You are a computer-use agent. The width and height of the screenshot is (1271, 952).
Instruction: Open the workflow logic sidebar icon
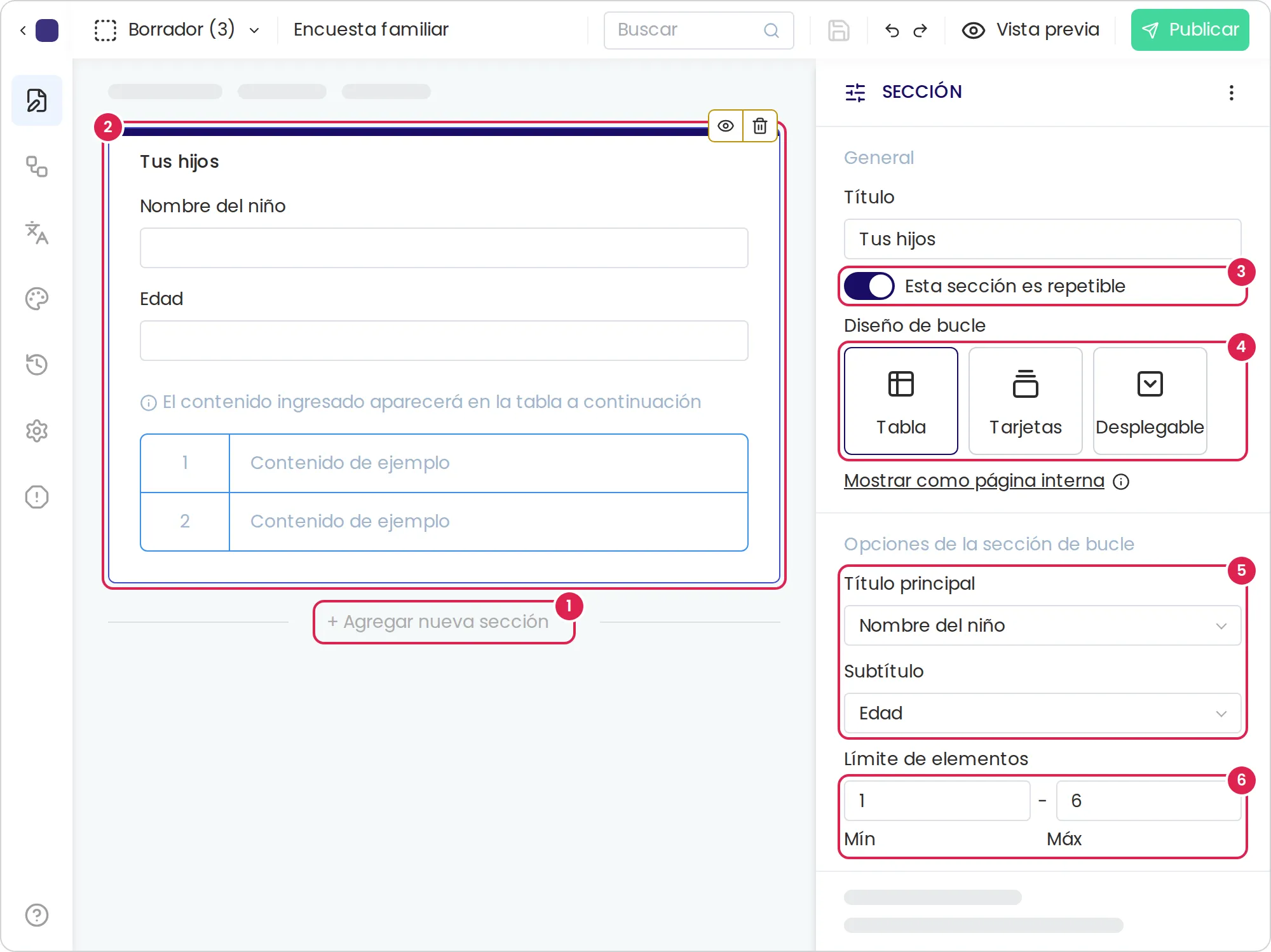(x=37, y=167)
